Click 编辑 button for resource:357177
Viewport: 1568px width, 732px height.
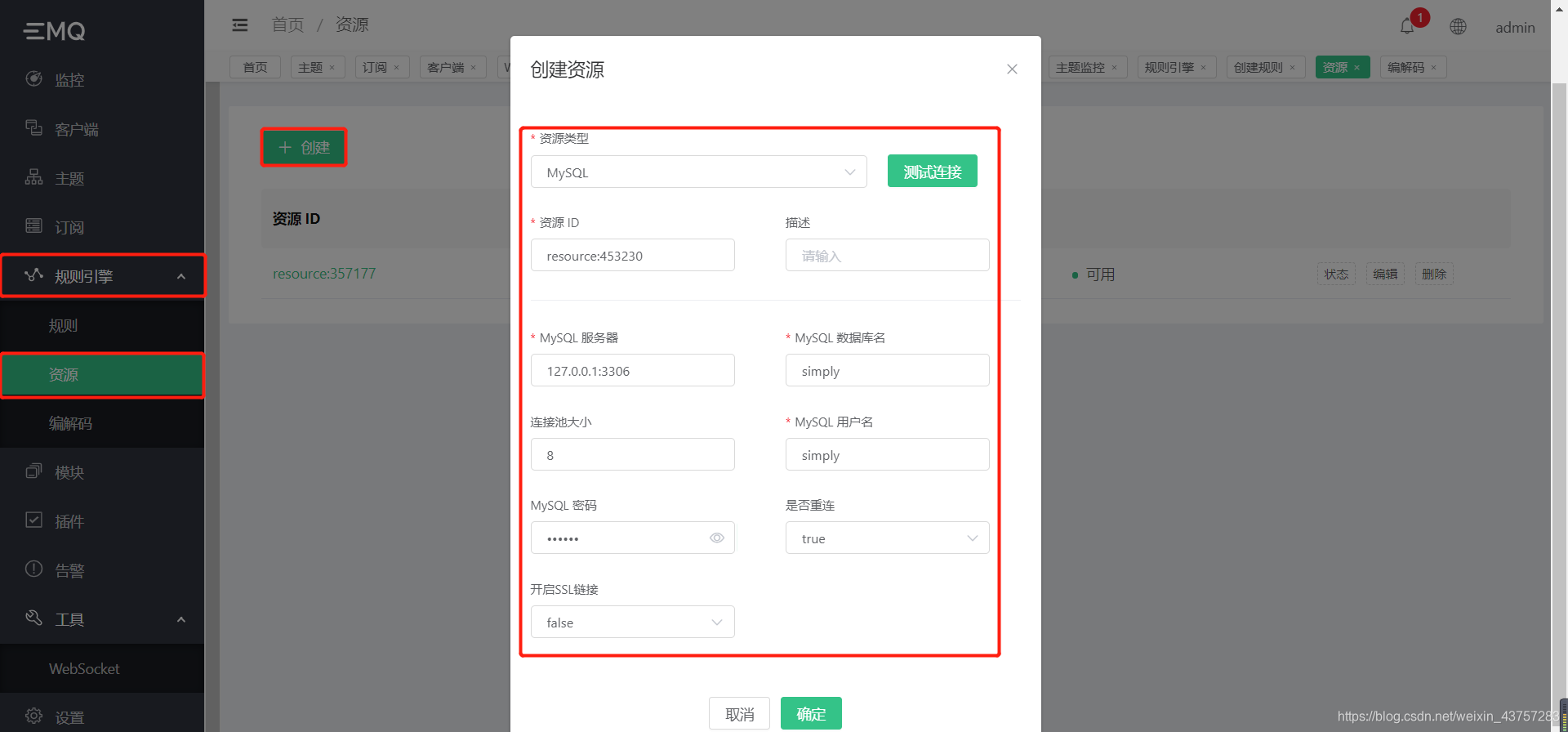[x=1385, y=274]
